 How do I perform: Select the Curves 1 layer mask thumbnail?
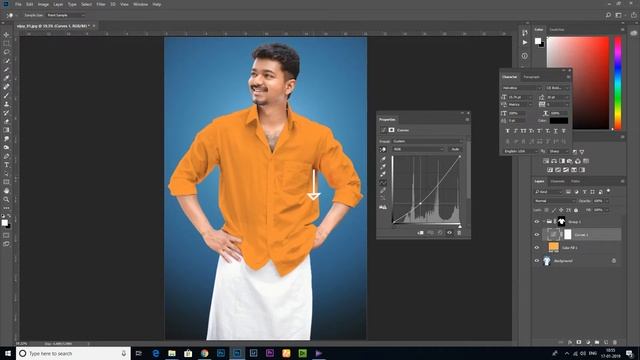pyautogui.click(x=568, y=235)
